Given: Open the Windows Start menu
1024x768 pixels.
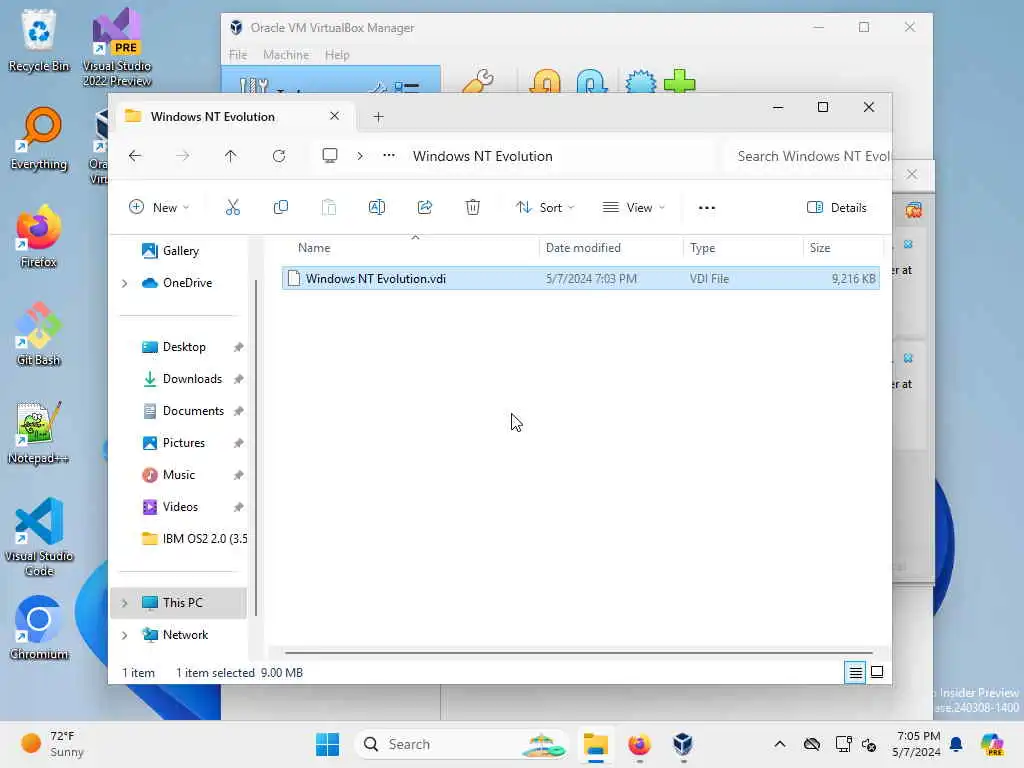Looking at the screenshot, I should pos(327,744).
